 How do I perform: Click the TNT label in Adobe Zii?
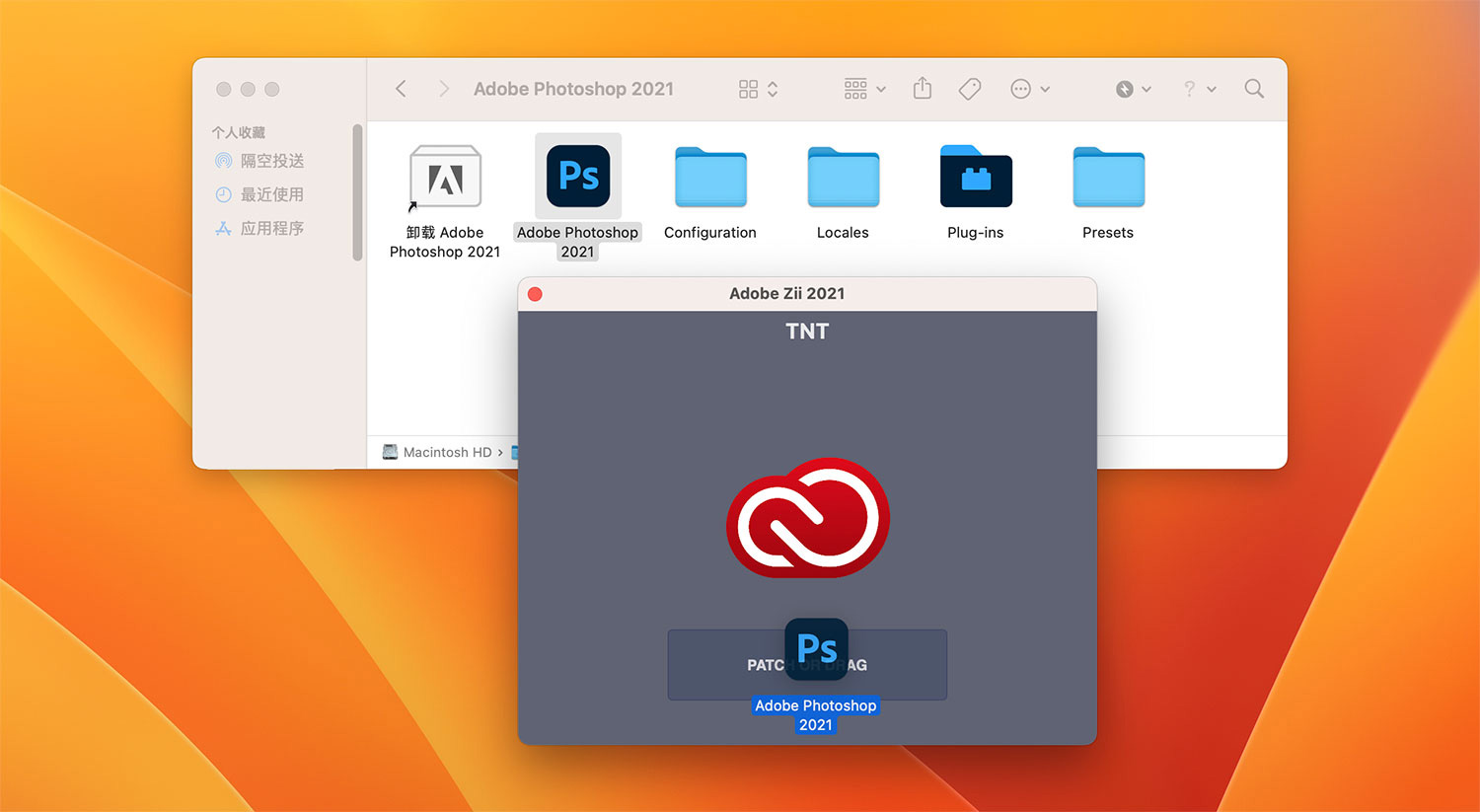pyautogui.click(x=807, y=332)
